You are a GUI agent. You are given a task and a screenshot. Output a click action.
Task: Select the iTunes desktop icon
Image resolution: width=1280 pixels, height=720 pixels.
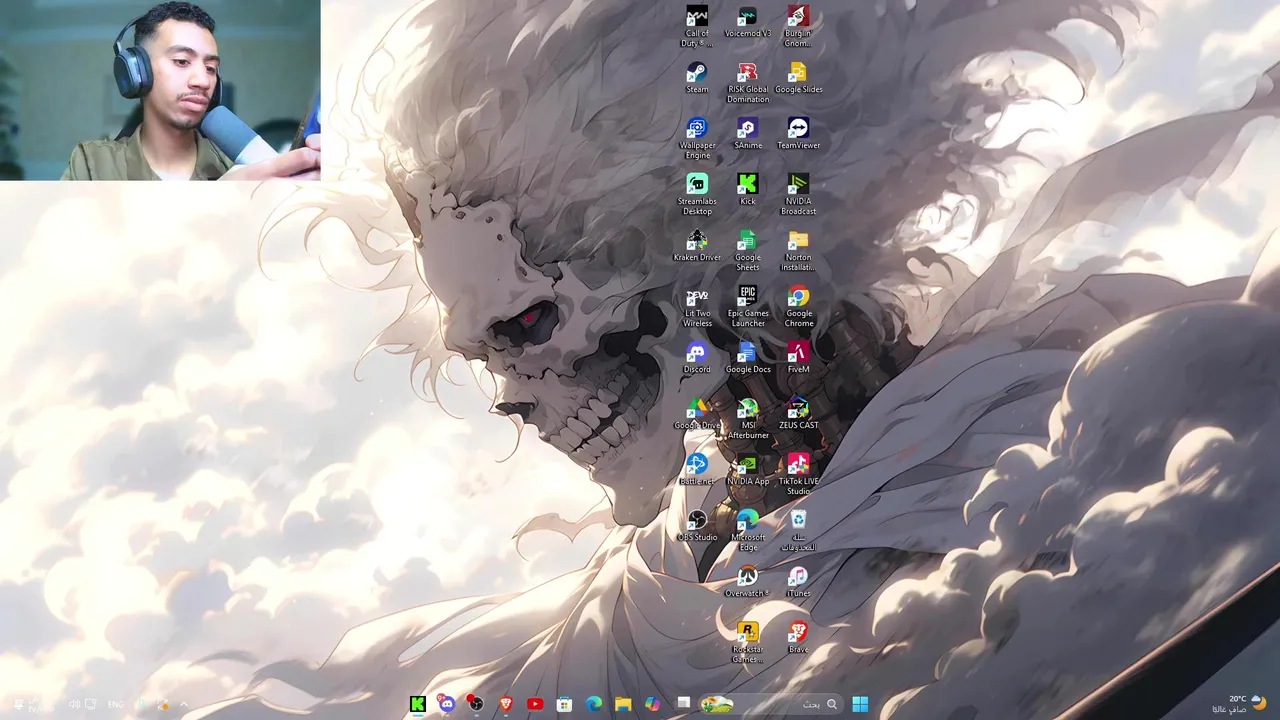point(798,582)
